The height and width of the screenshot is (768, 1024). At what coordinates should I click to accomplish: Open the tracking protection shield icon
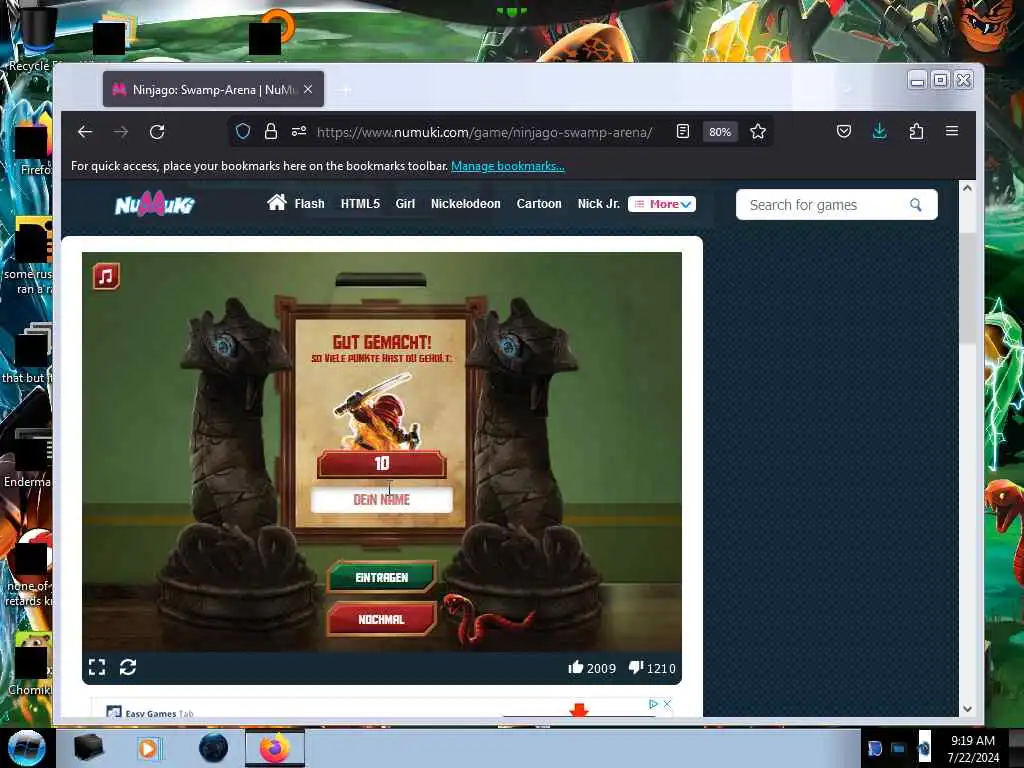(243, 131)
